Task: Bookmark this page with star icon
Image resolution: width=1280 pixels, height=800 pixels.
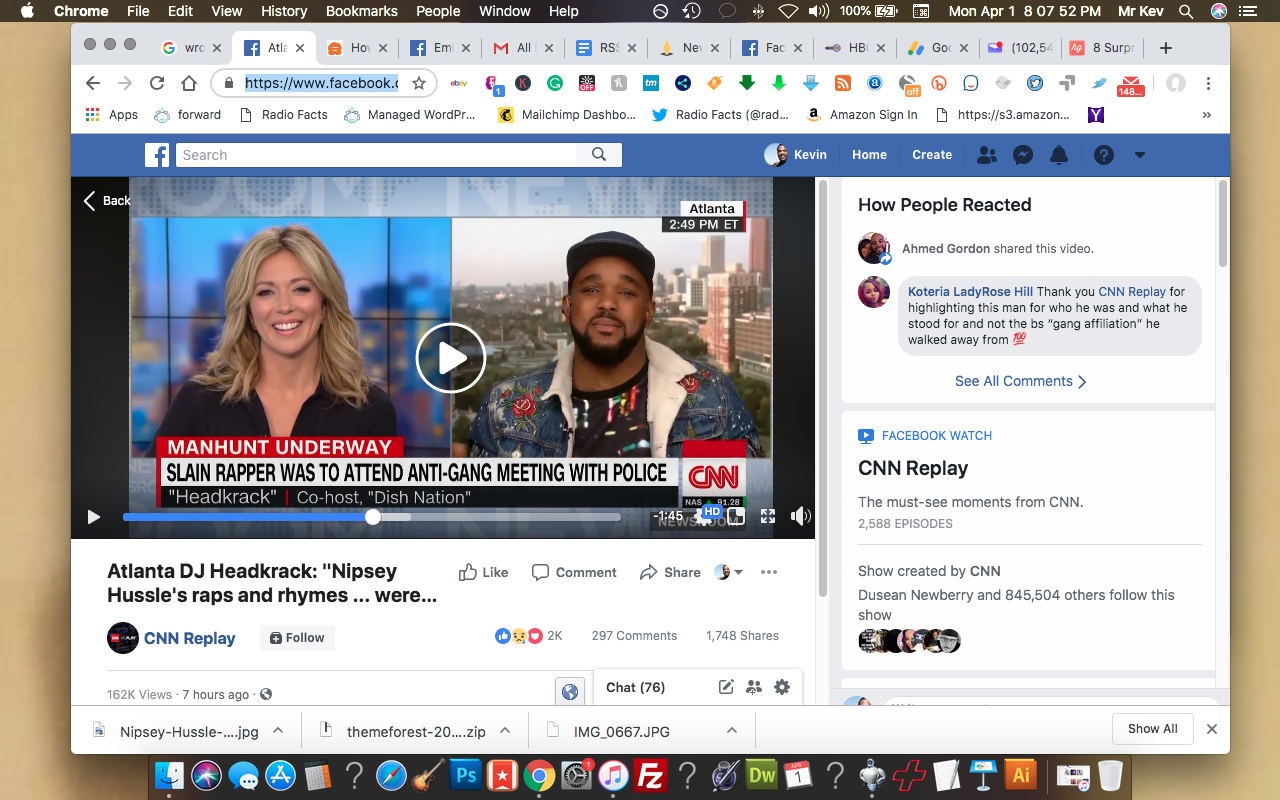Action: coord(419,84)
